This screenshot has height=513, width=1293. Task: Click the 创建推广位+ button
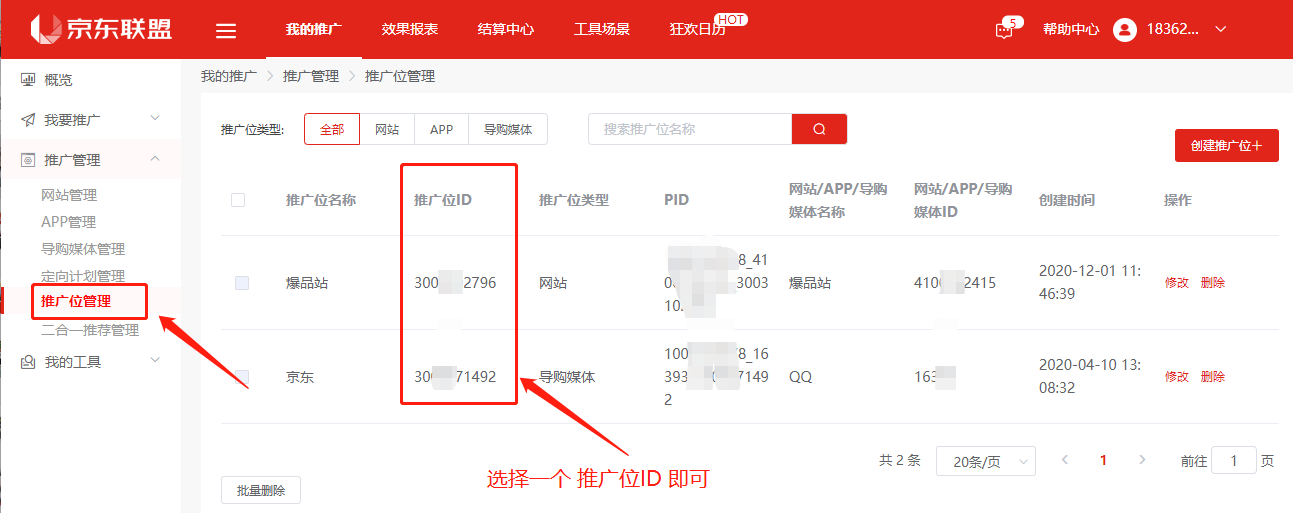point(1227,145)
